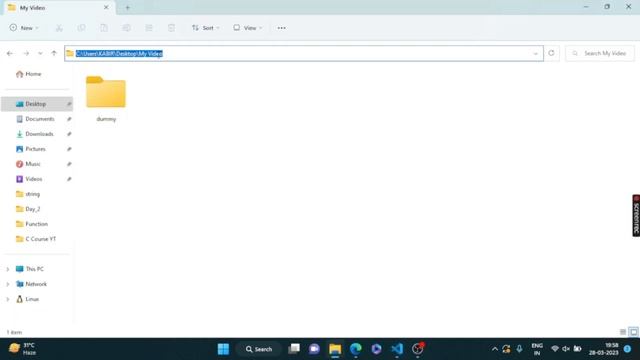
Task: Open the recent locations chevron
Action: pyautogui.click(x=40, y=53)
